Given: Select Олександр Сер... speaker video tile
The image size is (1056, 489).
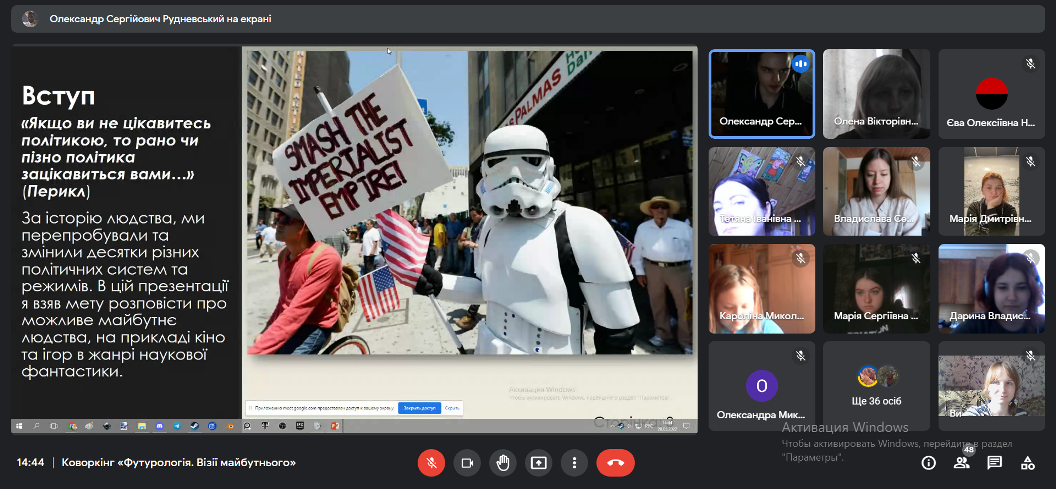Looking at the screenshot, I should click(761, 92).
